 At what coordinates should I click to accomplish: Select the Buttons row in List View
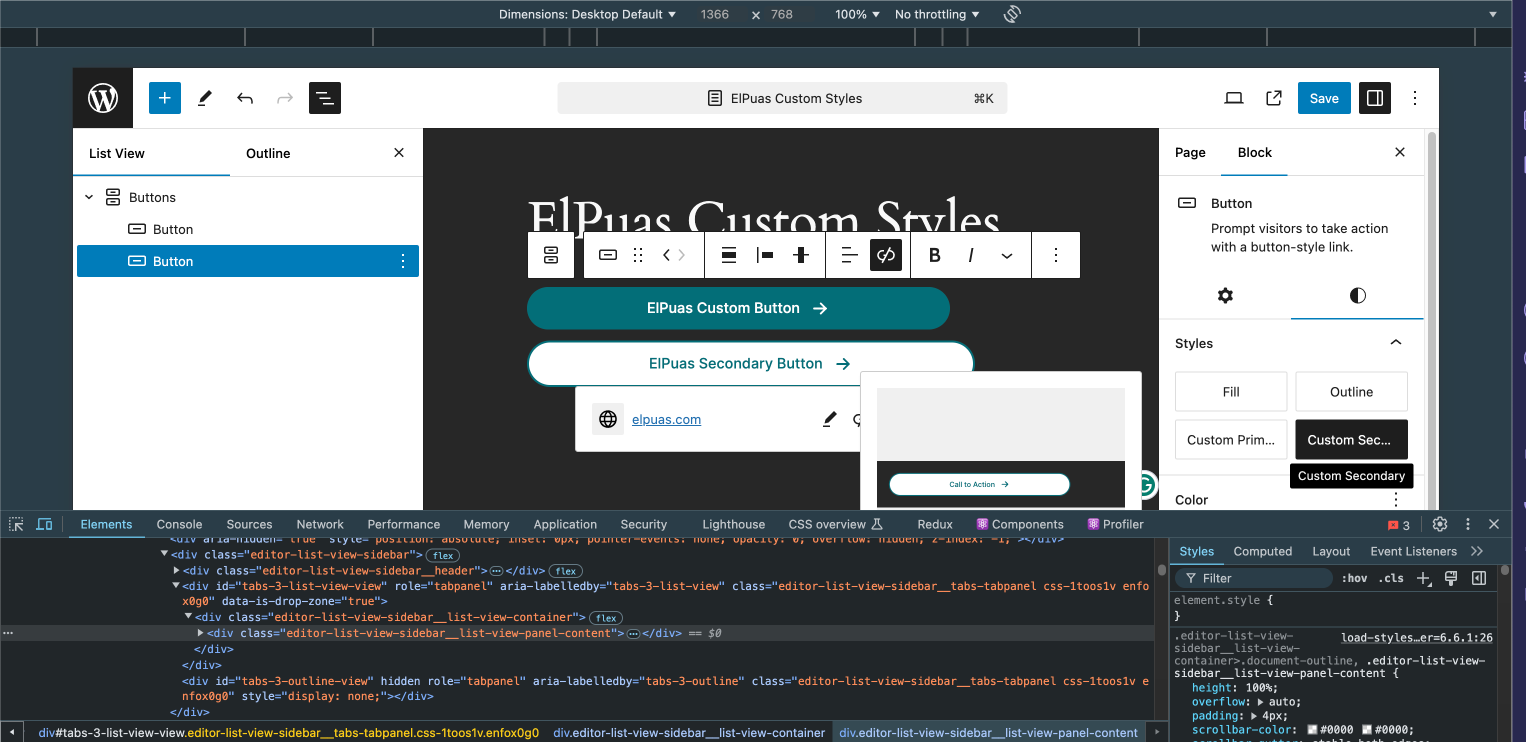[x=248, y=197]
